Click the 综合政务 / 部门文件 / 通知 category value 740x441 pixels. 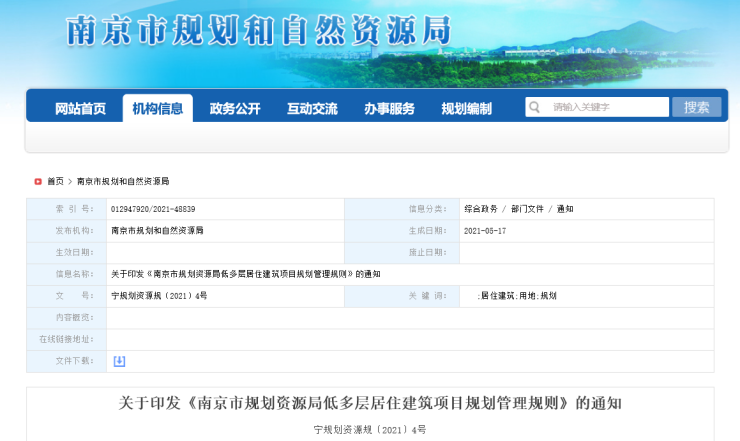[518, 209]
